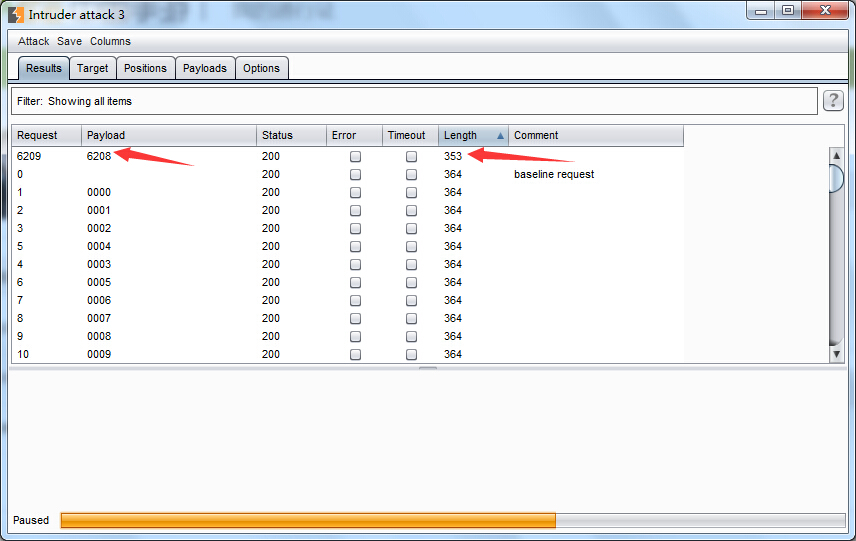The height and width of the screenshot is (541, 856).
Task: Open the Attack menu
Action: coord(33,41)
